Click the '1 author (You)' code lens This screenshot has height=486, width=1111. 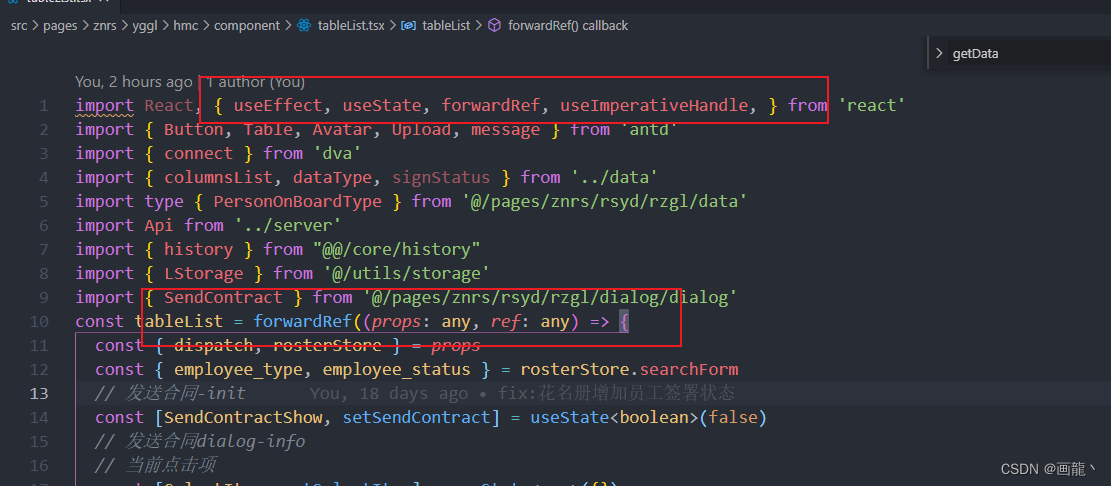tap(256, 82)
